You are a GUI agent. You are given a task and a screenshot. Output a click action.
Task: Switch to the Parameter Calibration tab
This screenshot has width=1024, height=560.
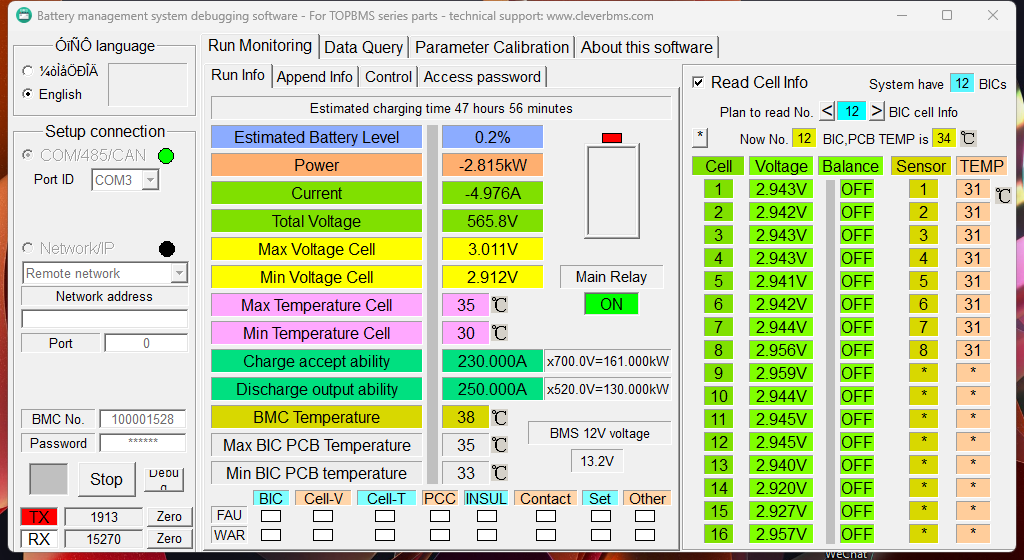(x=492, y=48)
